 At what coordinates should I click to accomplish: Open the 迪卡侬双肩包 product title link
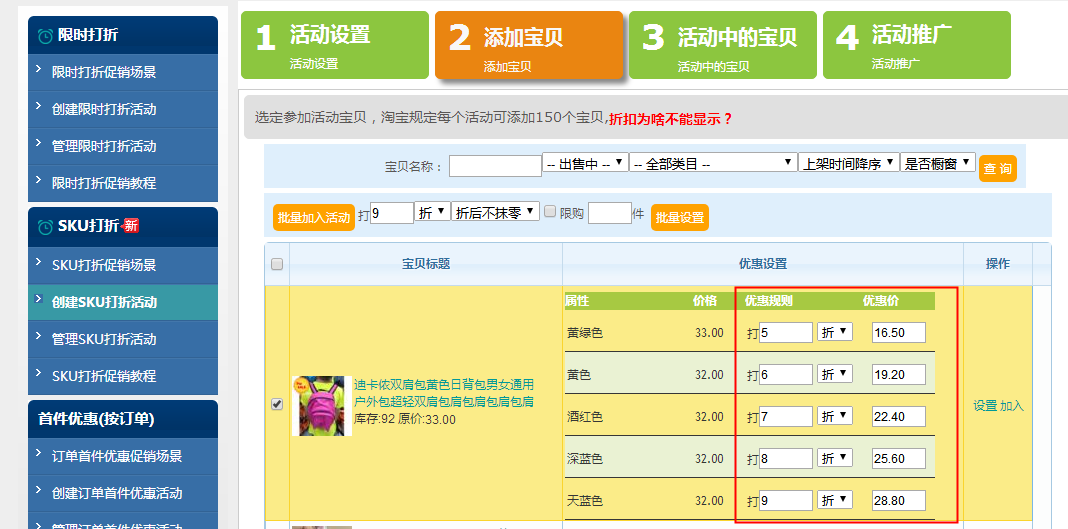[443, 393]
